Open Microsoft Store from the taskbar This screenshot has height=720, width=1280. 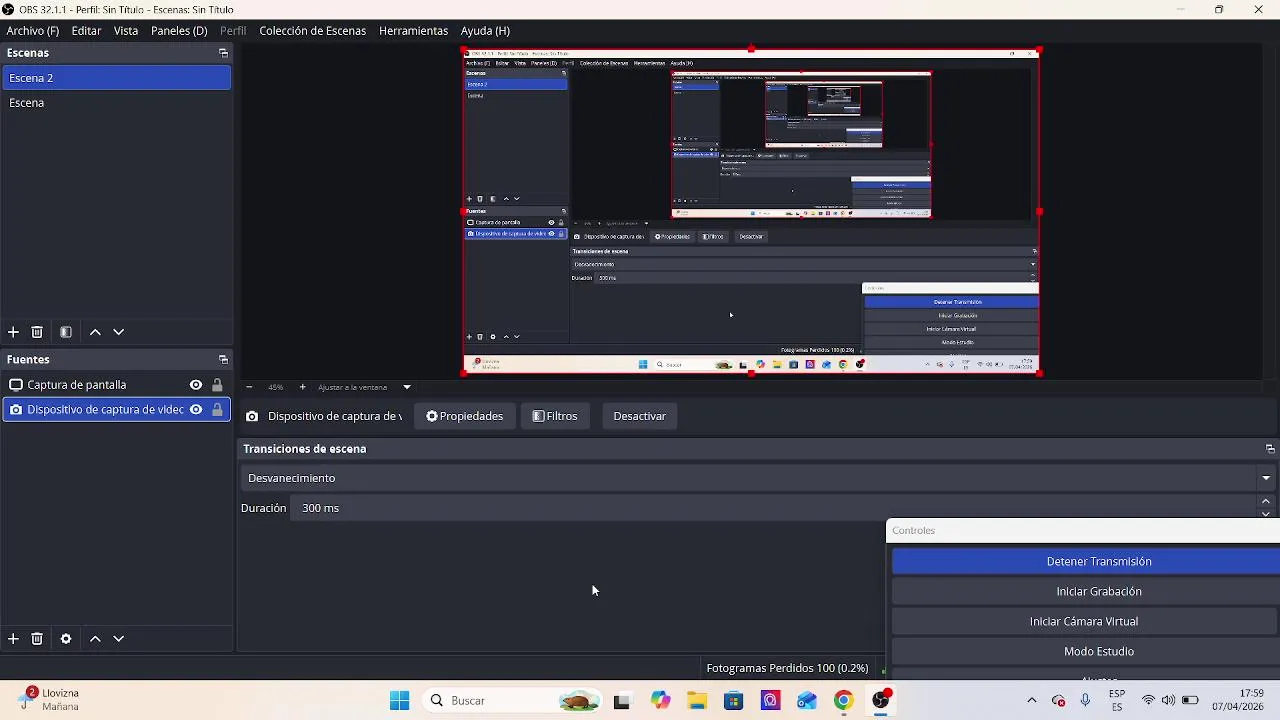click(733, 701)
